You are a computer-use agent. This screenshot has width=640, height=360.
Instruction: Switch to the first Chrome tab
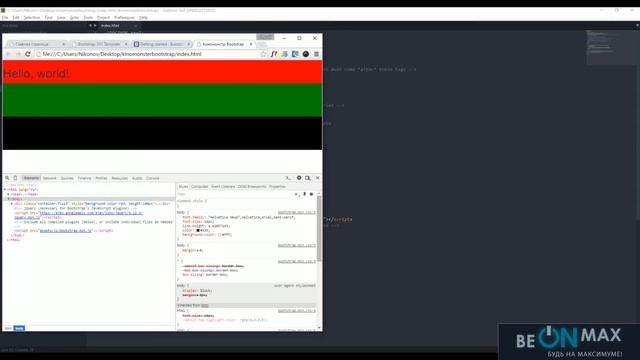click(37, 44)
